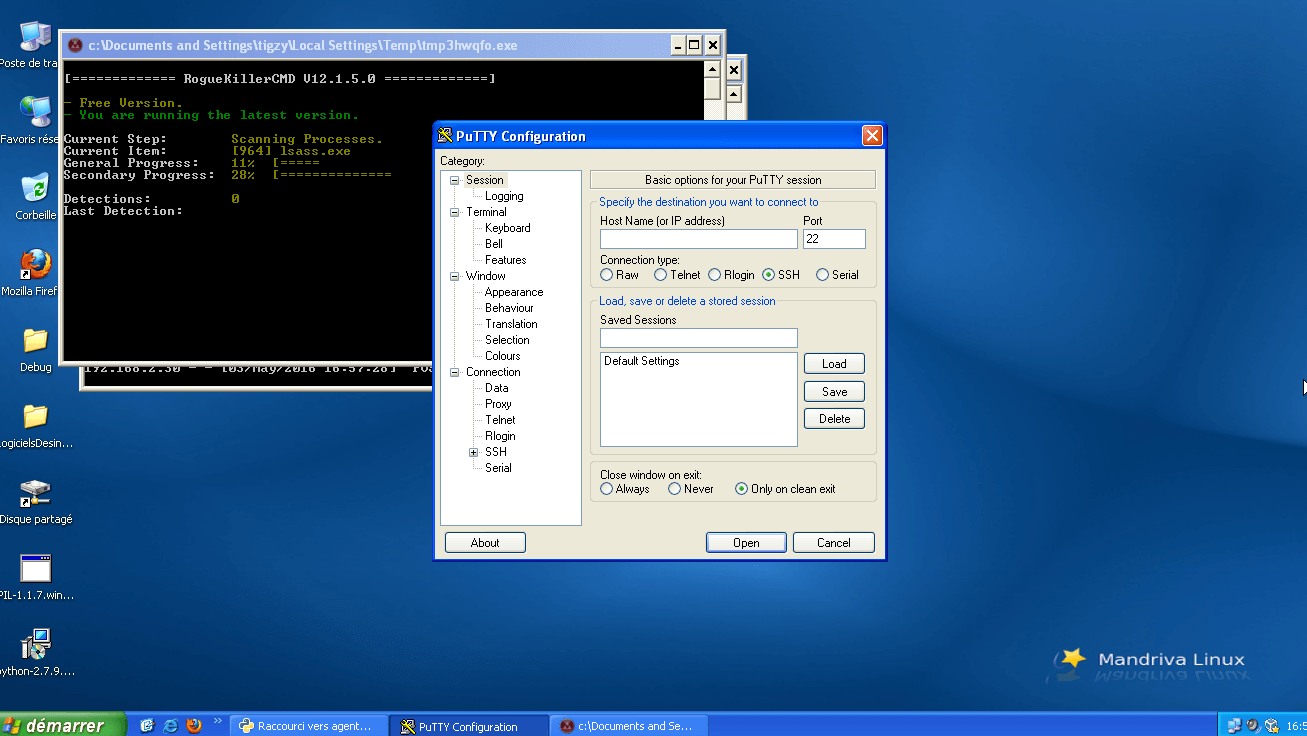Collapse the Connection category node
The image size is (1307, 736).
455,372
